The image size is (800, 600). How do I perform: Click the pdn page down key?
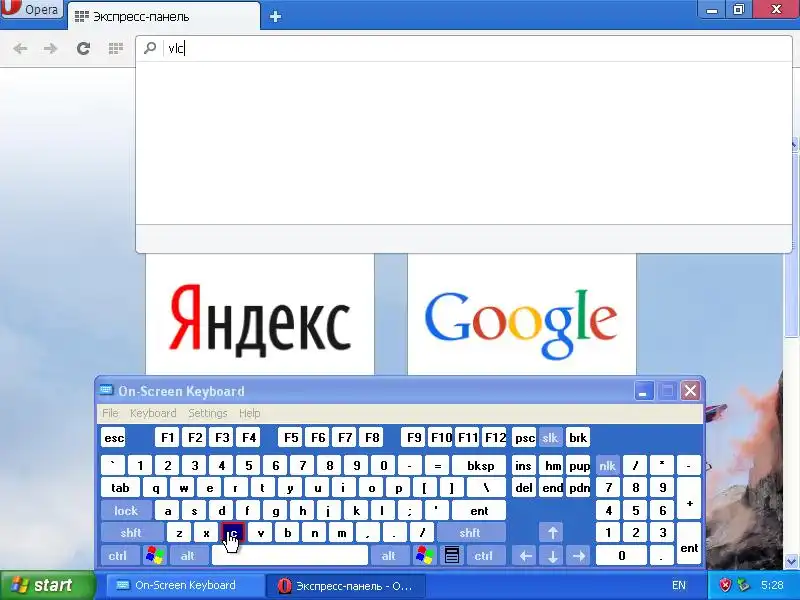pos(579,488)
